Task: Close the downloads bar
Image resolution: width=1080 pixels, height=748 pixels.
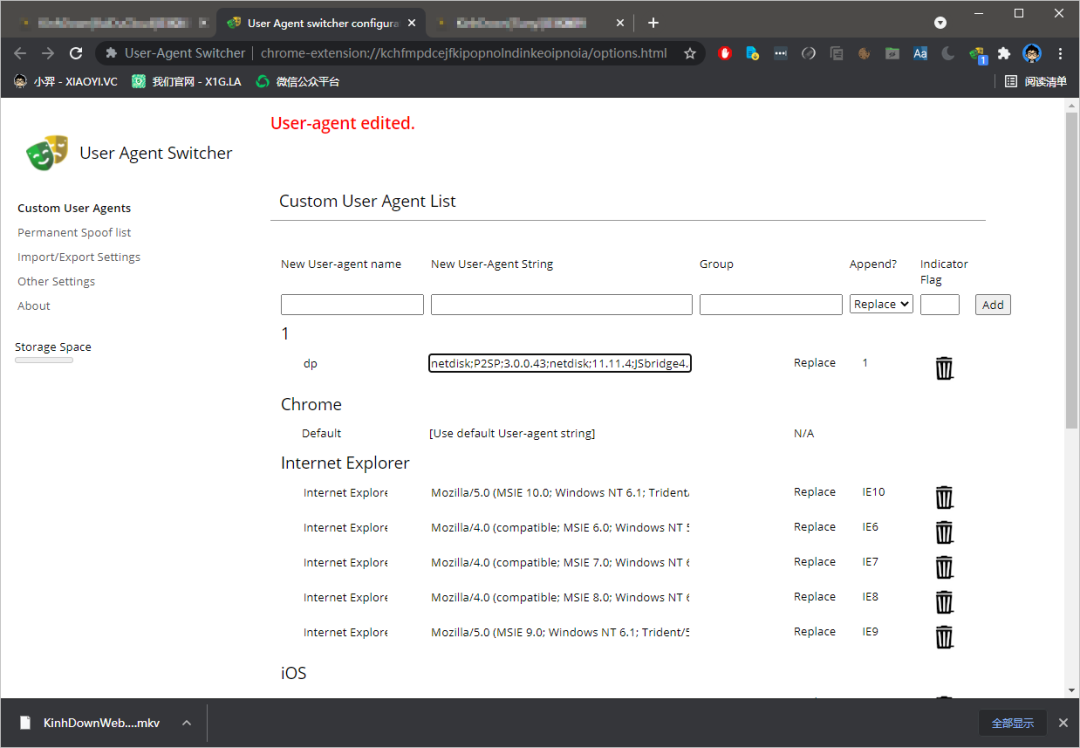Action: (1063, 723)
